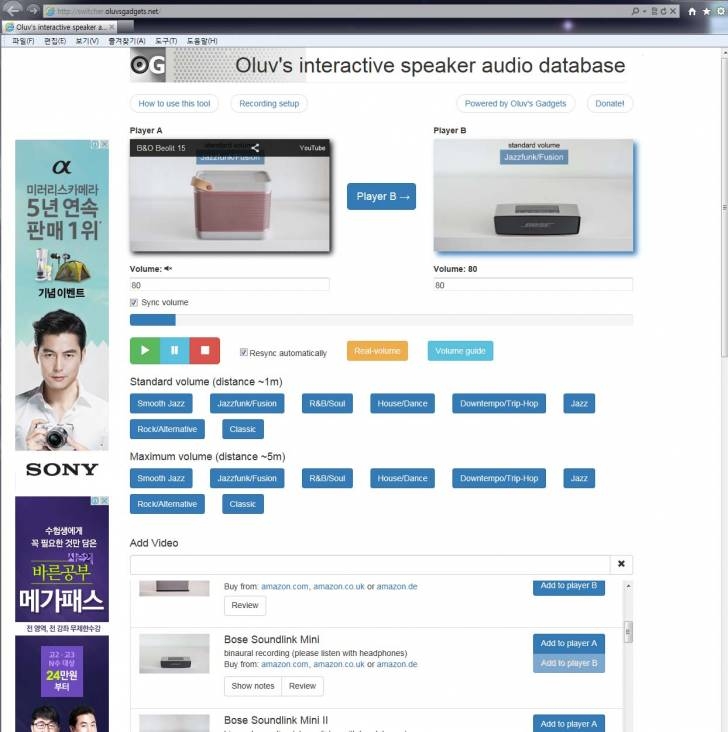Click the info icon on the Sony ad
This screenshot has height=732, width=728.
(95, 144)
